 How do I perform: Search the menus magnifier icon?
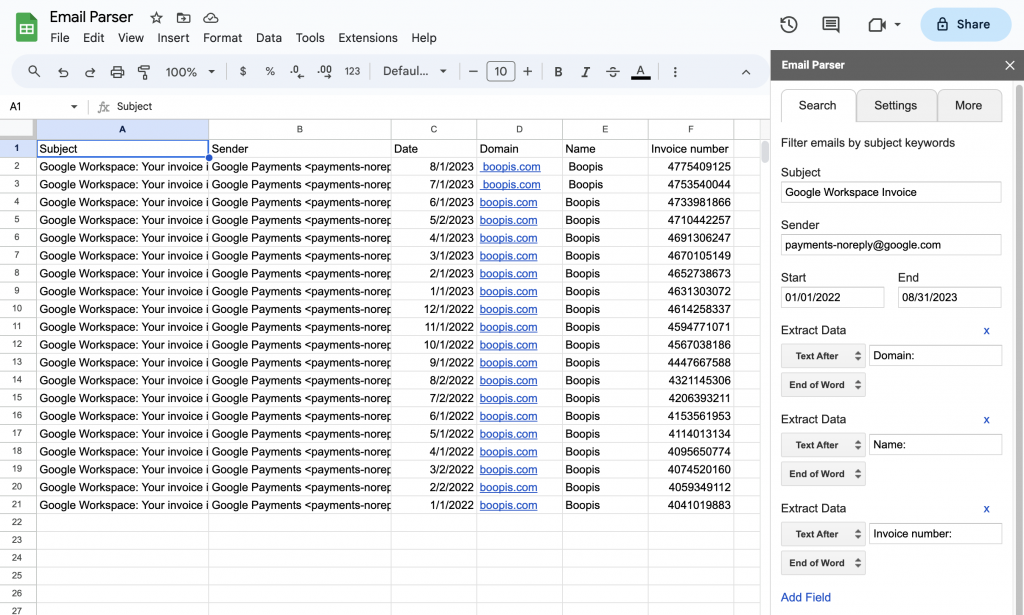coord(34,71)
